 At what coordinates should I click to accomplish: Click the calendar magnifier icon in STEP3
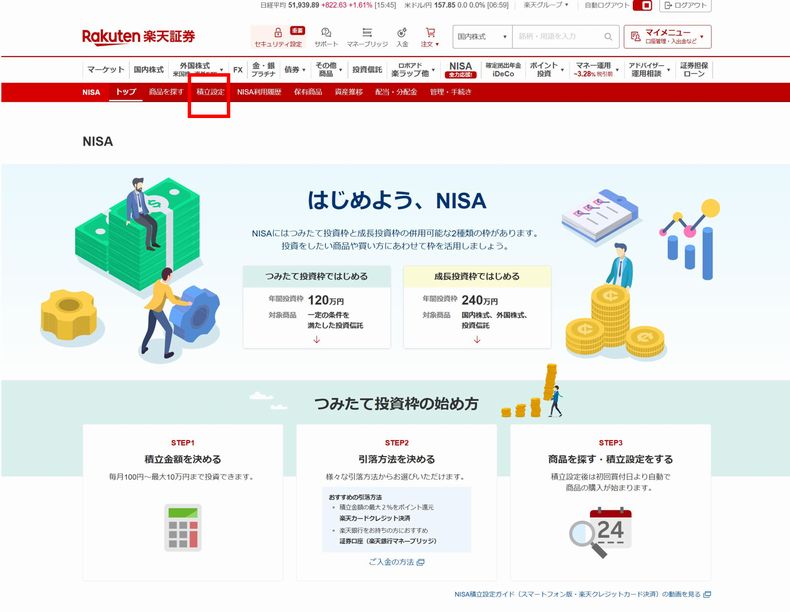601,532
